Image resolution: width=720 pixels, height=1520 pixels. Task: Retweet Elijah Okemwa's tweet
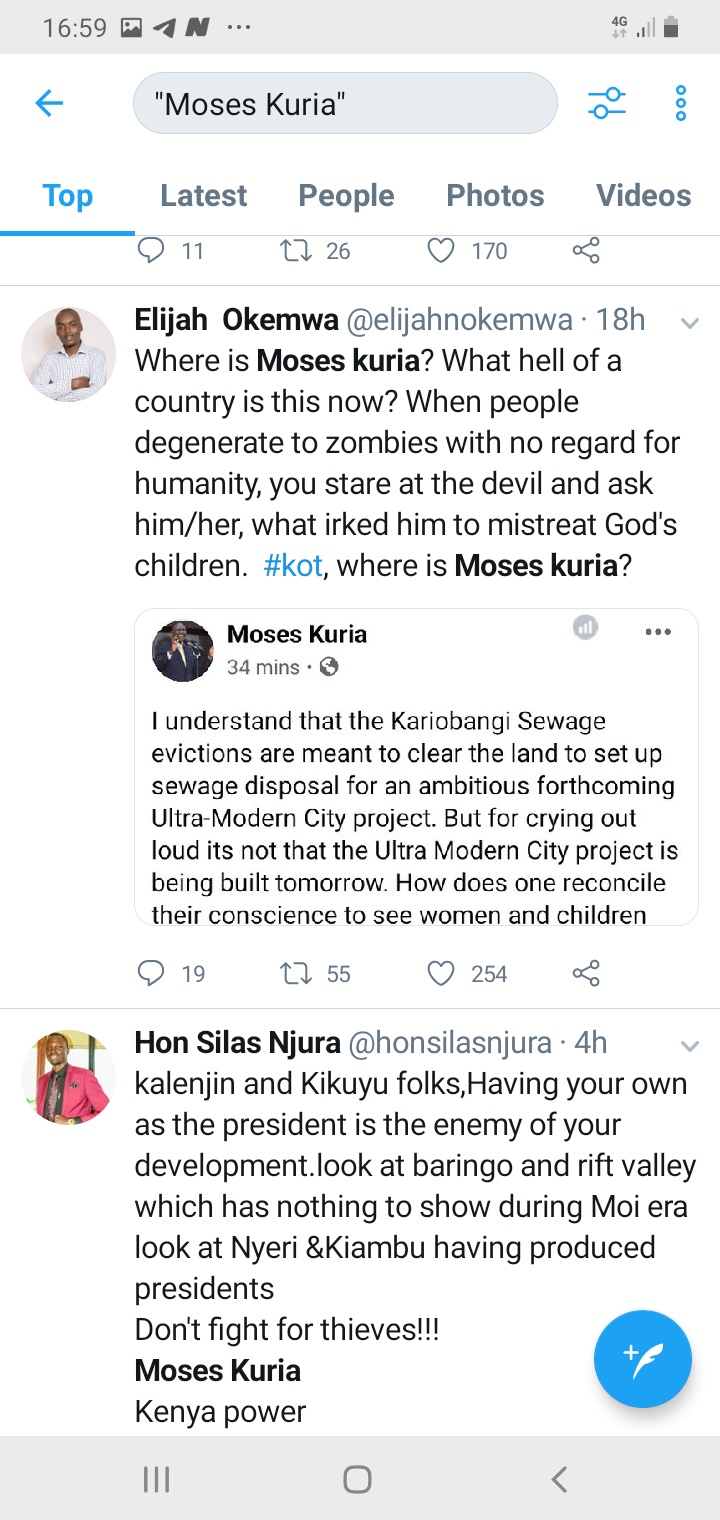(x=296, y=973)
